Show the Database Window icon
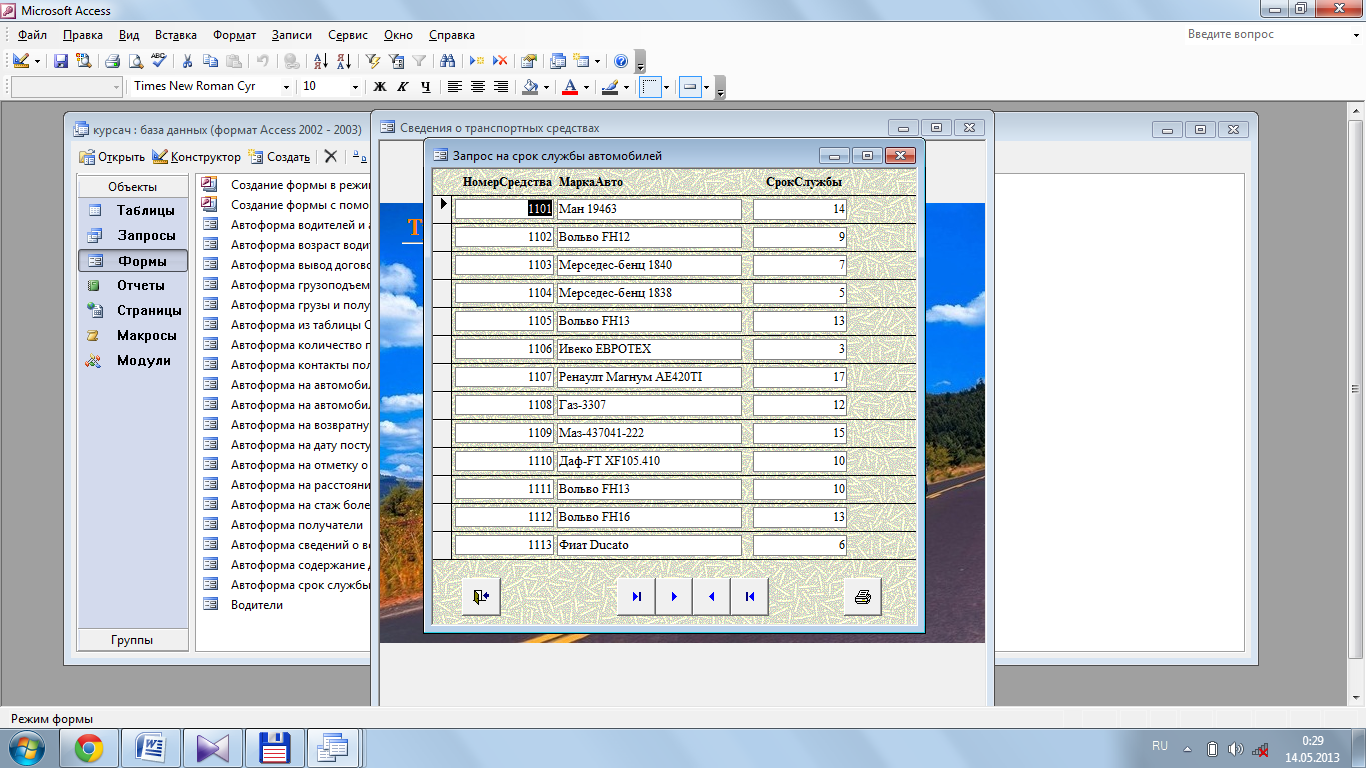This screenshot has height=768, width=1366. point(558,61)
